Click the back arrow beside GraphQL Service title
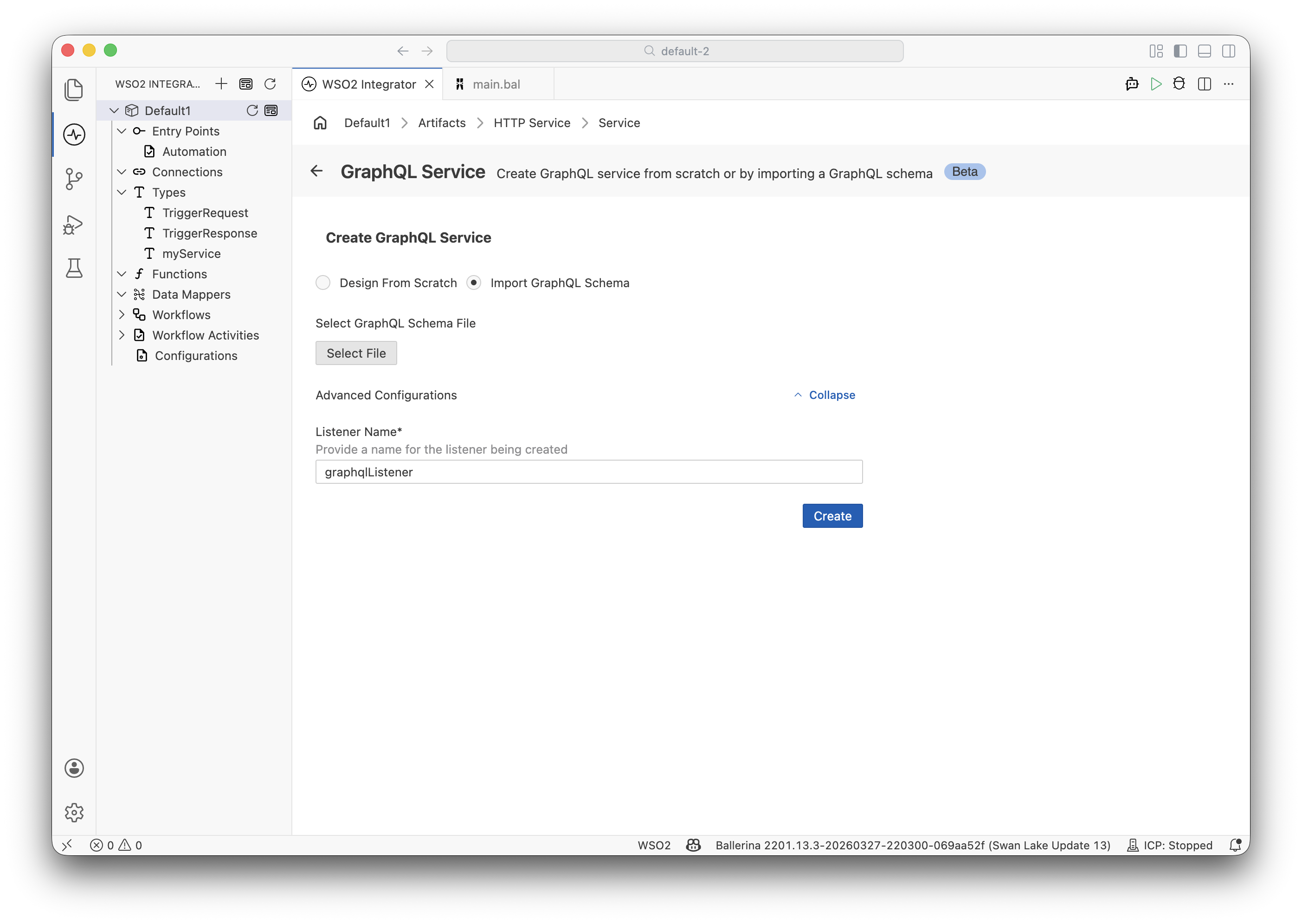The height and width of the screenshot is (924, 1302). [x=317, y=171]
